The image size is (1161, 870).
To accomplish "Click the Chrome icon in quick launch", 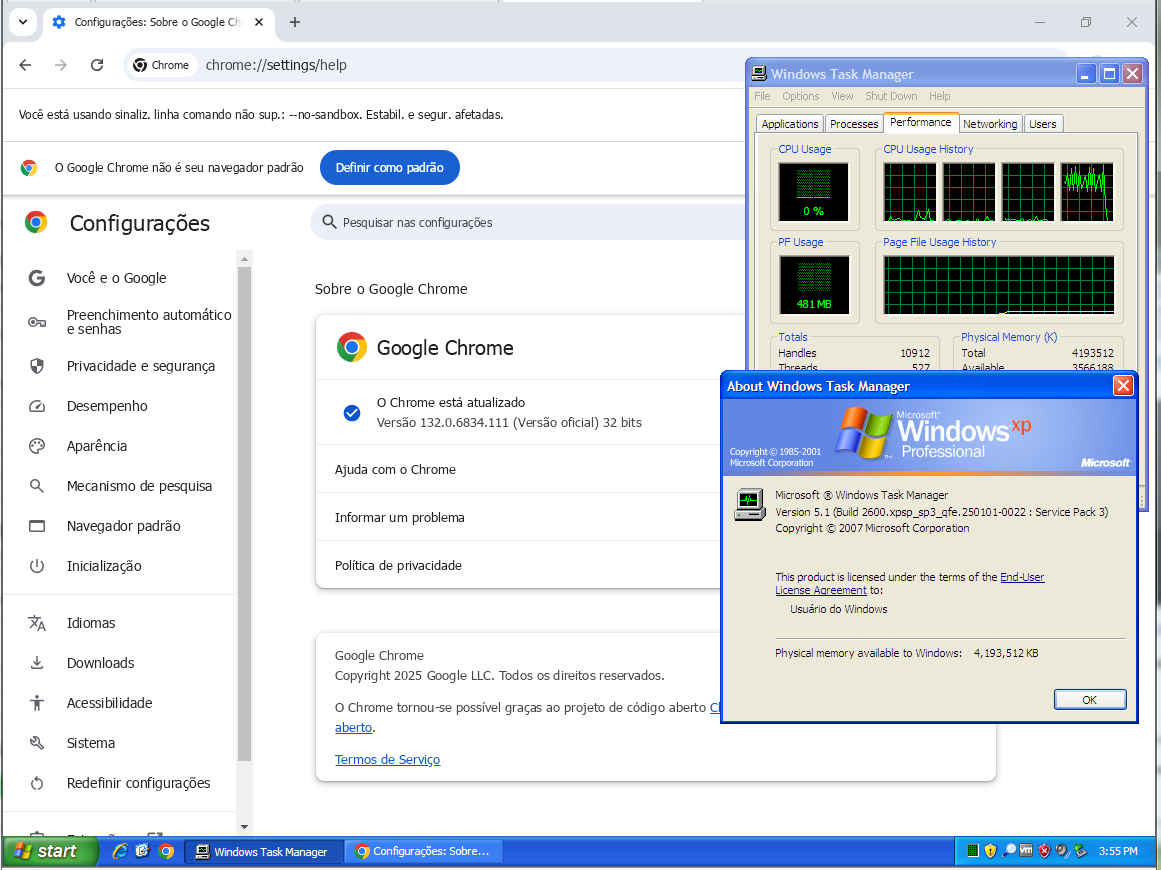I will [x=167, y=851].
